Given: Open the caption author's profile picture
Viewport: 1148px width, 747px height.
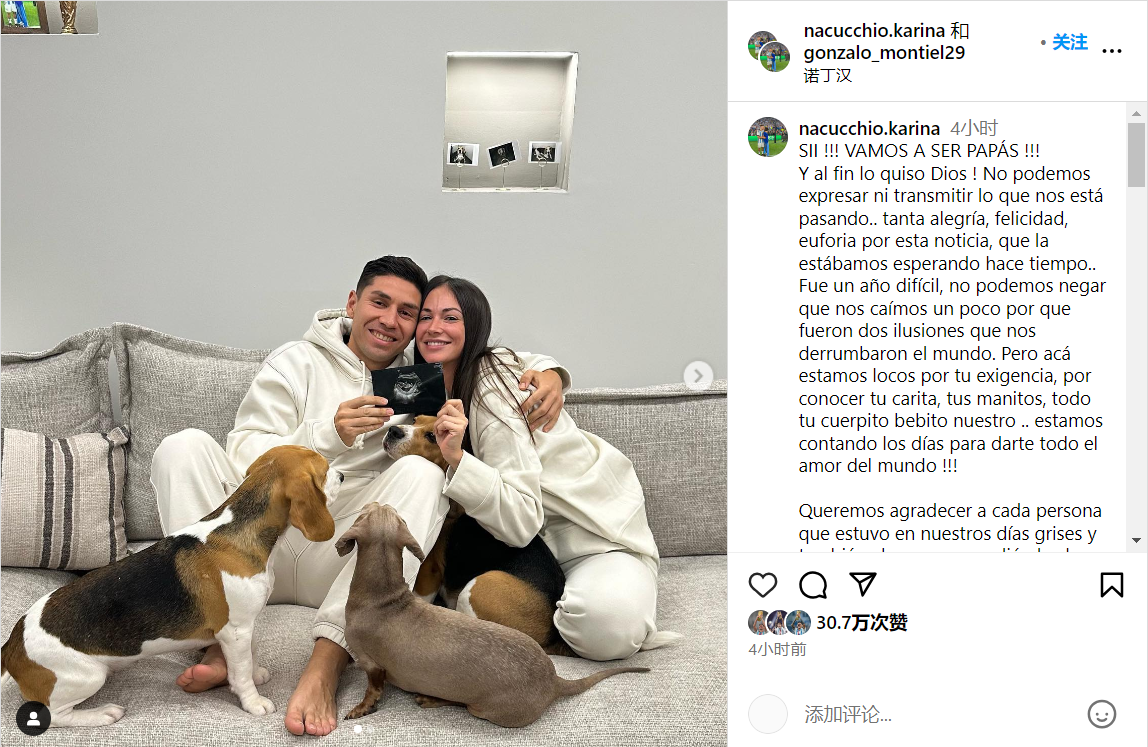Looking at the screenshot, I should point(767,137).
